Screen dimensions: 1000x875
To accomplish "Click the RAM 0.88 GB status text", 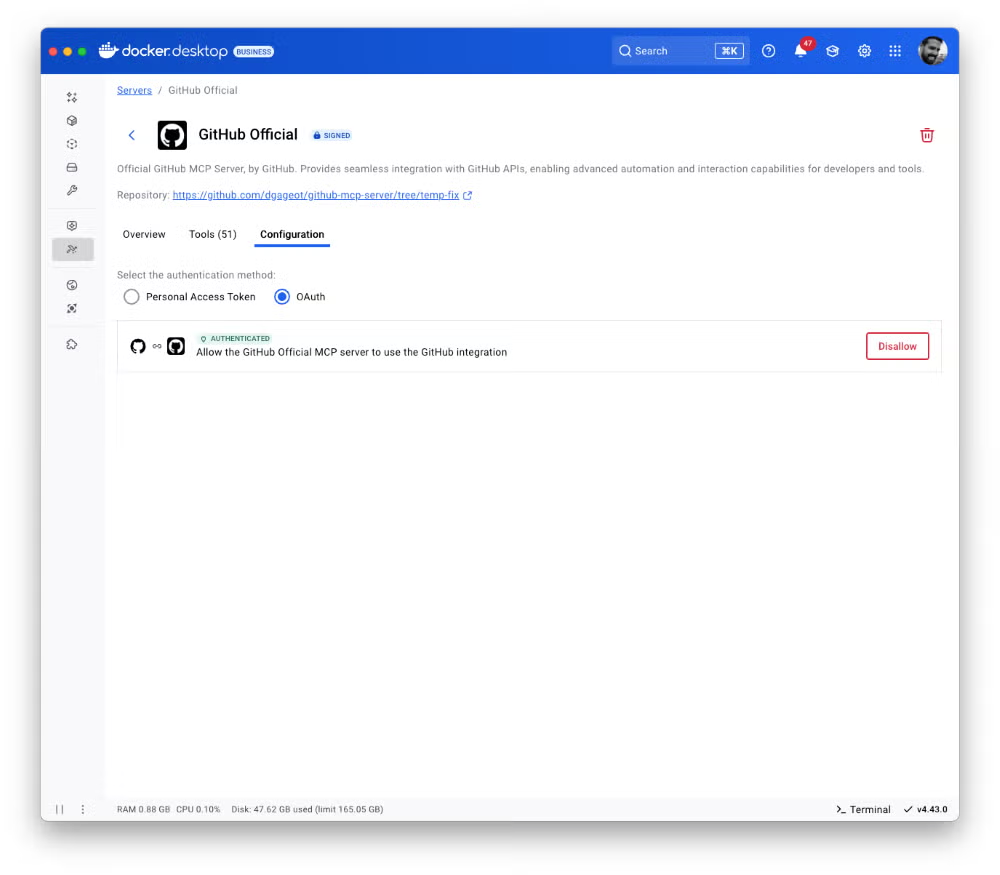I will (143, 809).
